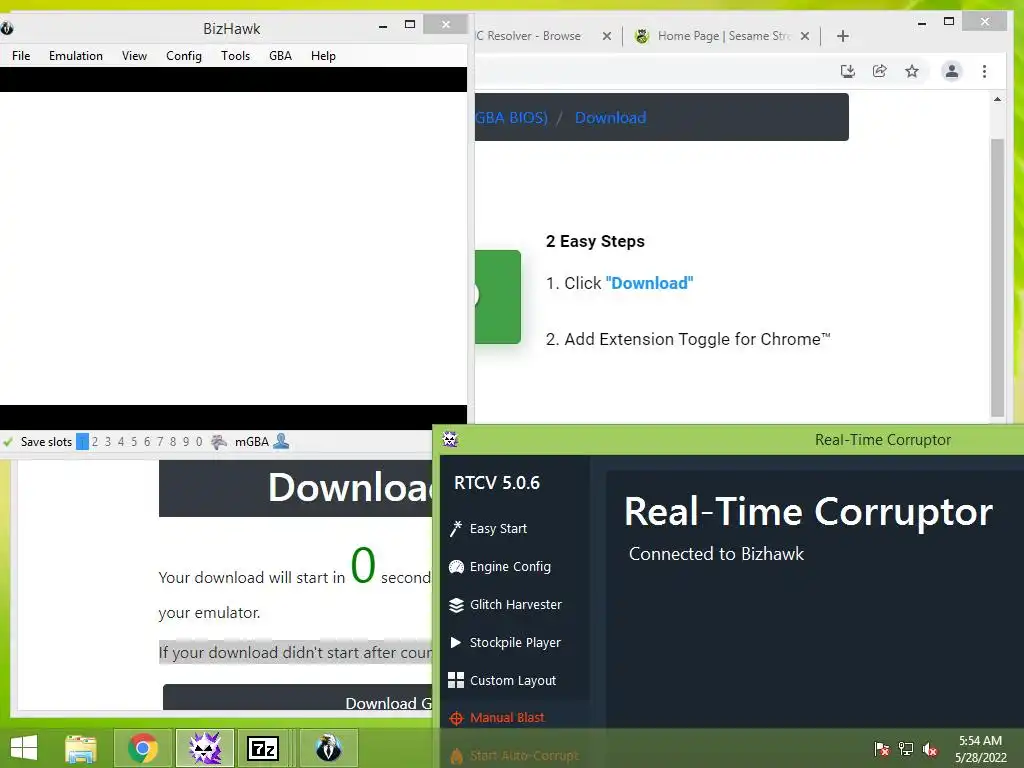Screen dimensions: 1024x768
Task: Click the Download G button in lower browser
Action: tap(298, 697)
